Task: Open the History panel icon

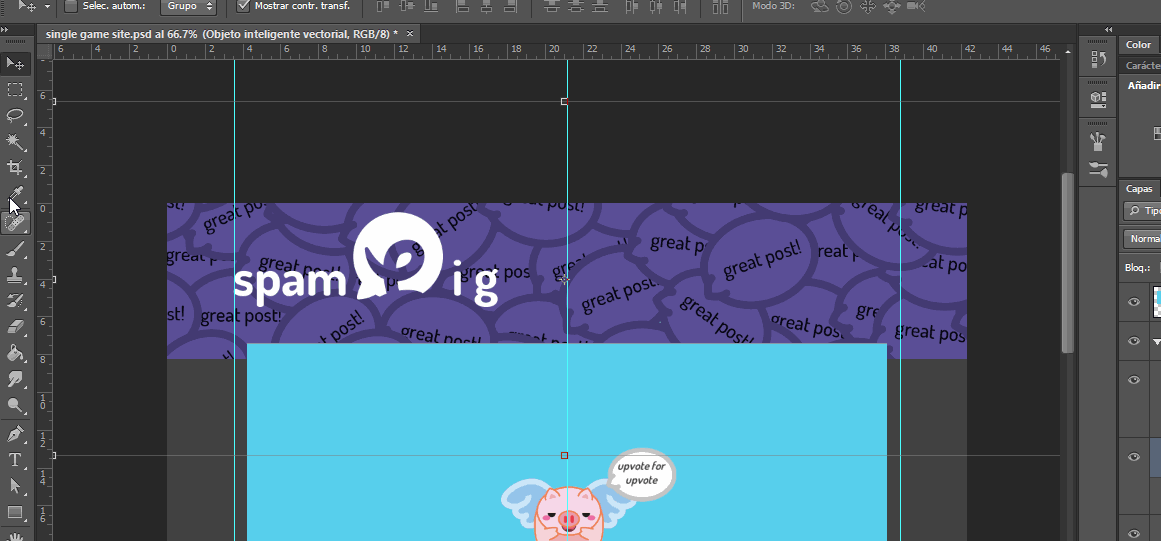Action: 1099,59
